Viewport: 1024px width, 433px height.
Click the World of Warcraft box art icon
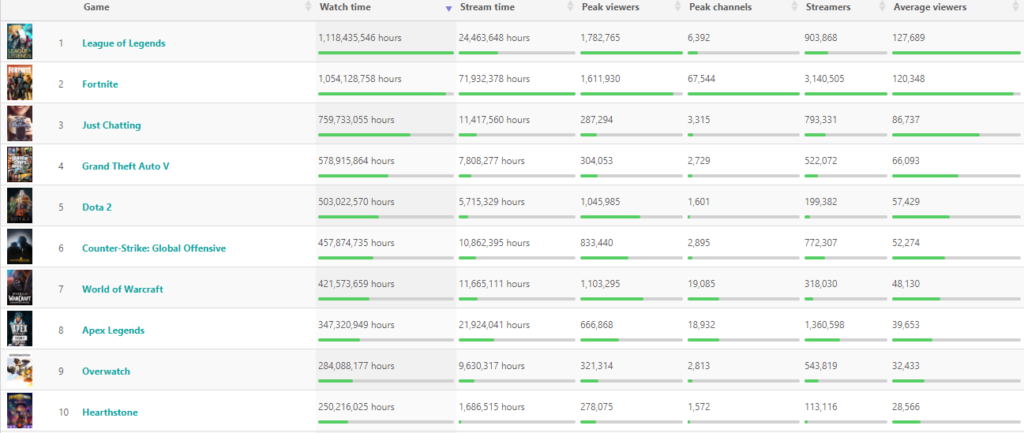tap(20, 288)
